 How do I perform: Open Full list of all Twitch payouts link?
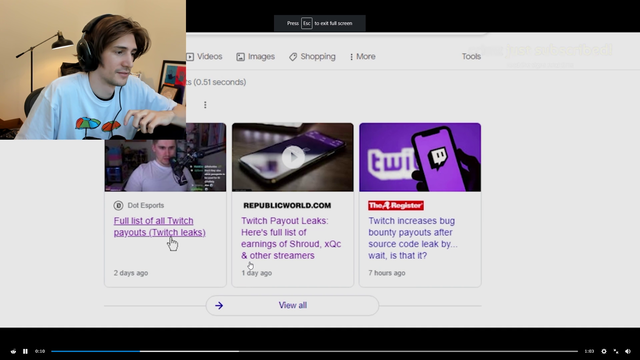click(159, 227)
